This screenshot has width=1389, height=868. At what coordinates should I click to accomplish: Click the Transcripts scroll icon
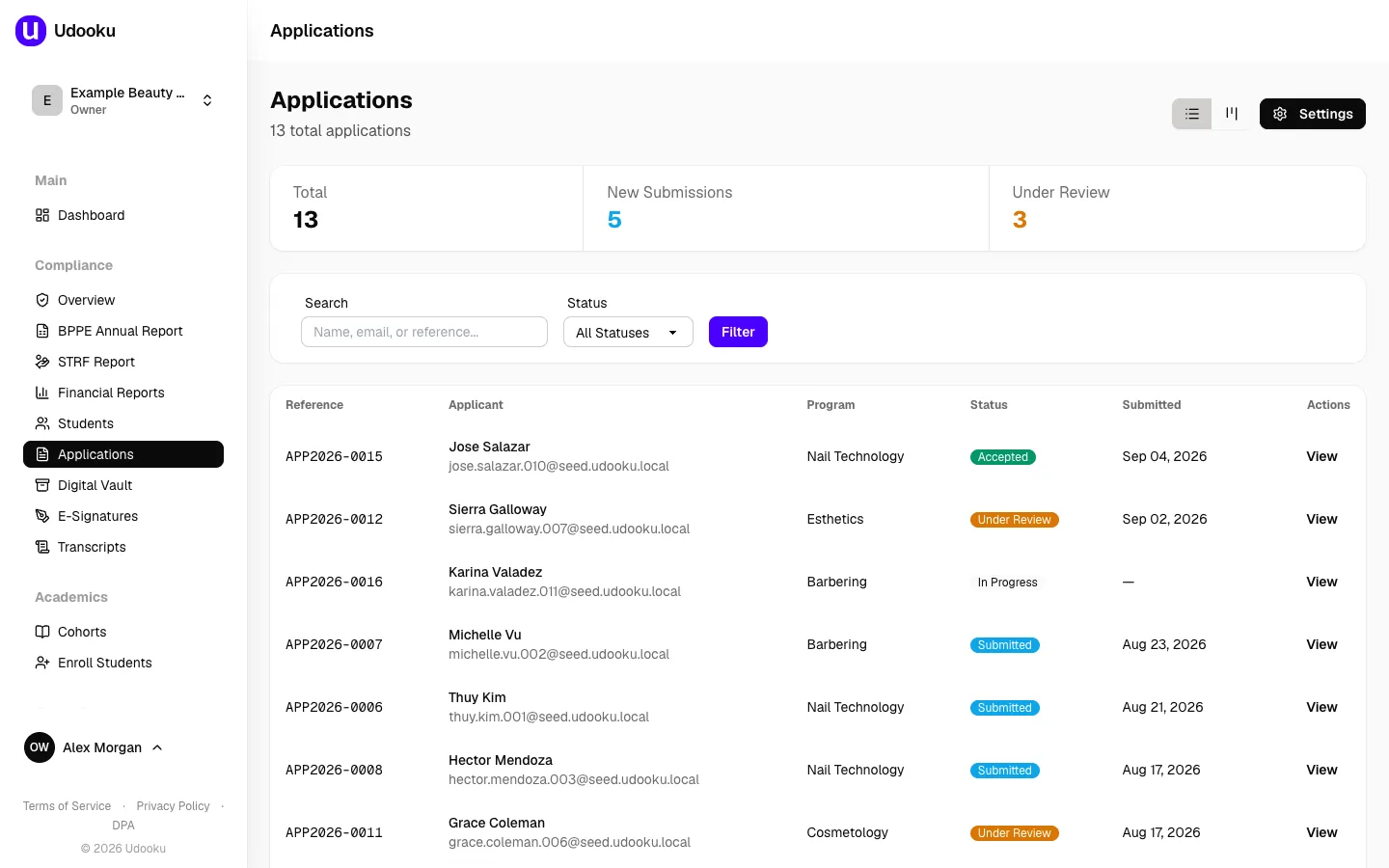[x=42, y=547]
